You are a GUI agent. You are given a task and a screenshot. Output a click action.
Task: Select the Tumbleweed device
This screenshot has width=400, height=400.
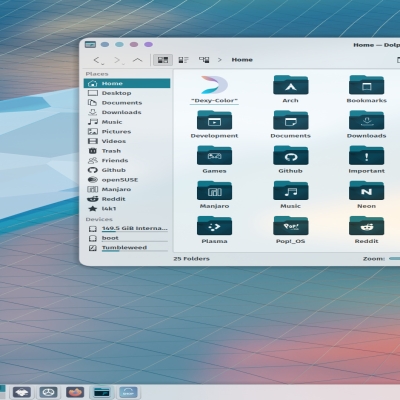pyautogui.click(x=127, y=248)
